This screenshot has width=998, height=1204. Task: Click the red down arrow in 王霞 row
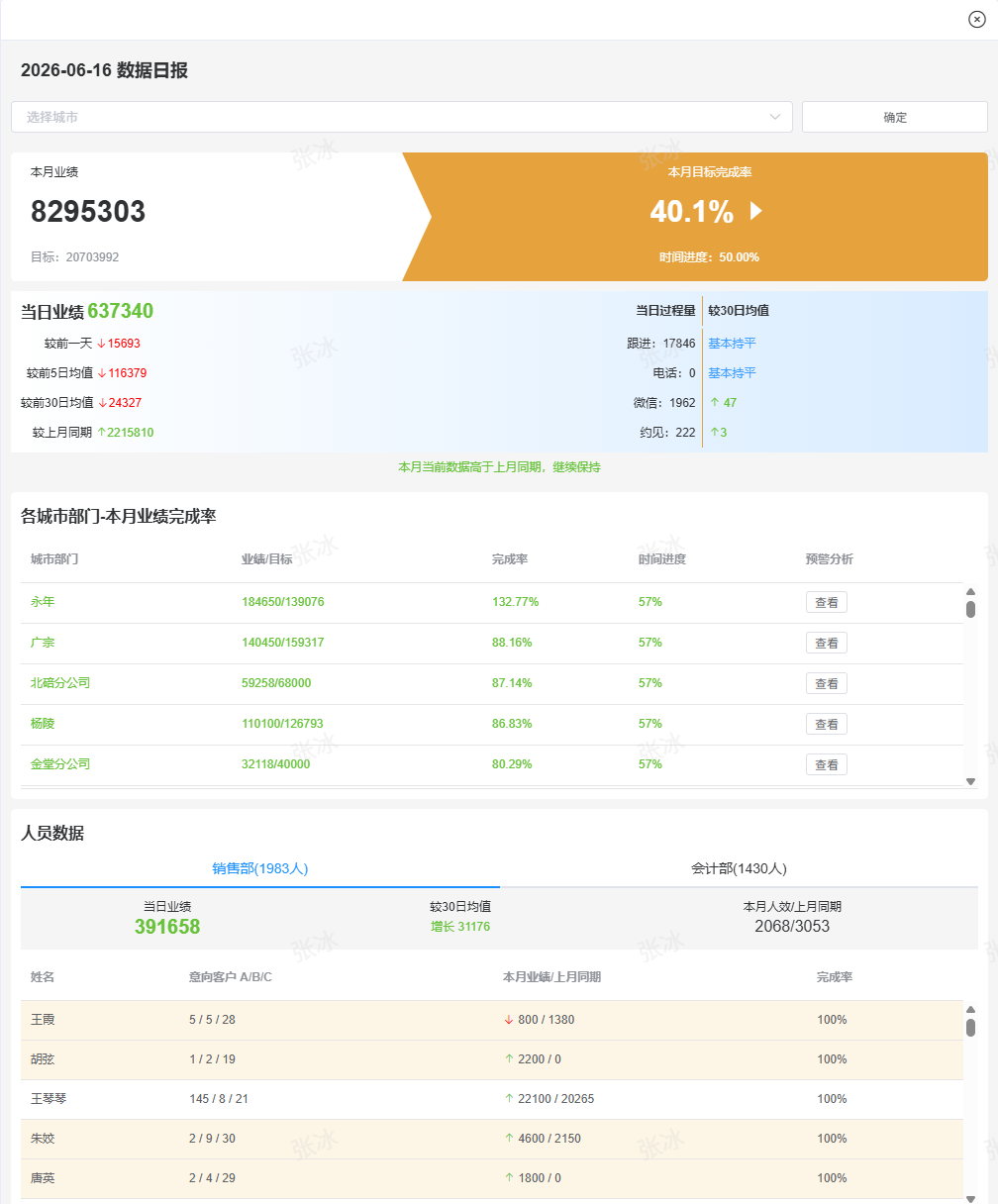[x=509, y=1020]
